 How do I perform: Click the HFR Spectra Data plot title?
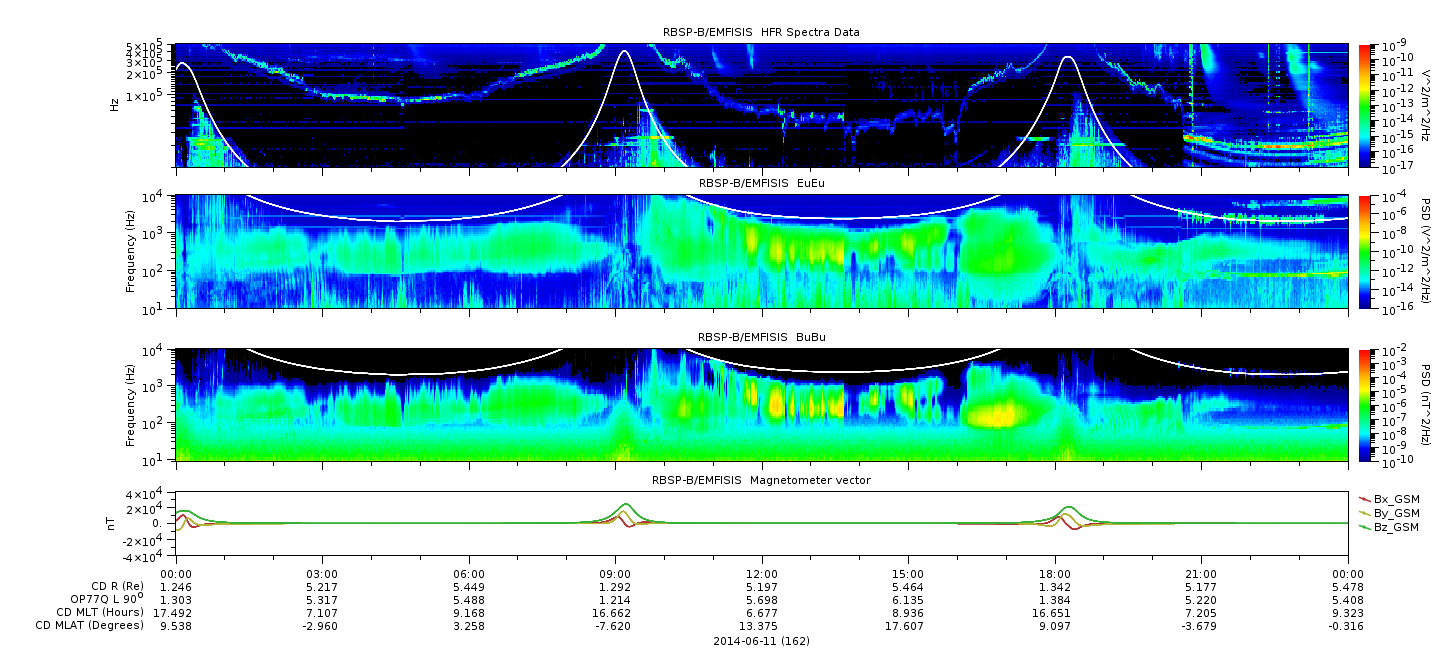[x=761, y=33]
